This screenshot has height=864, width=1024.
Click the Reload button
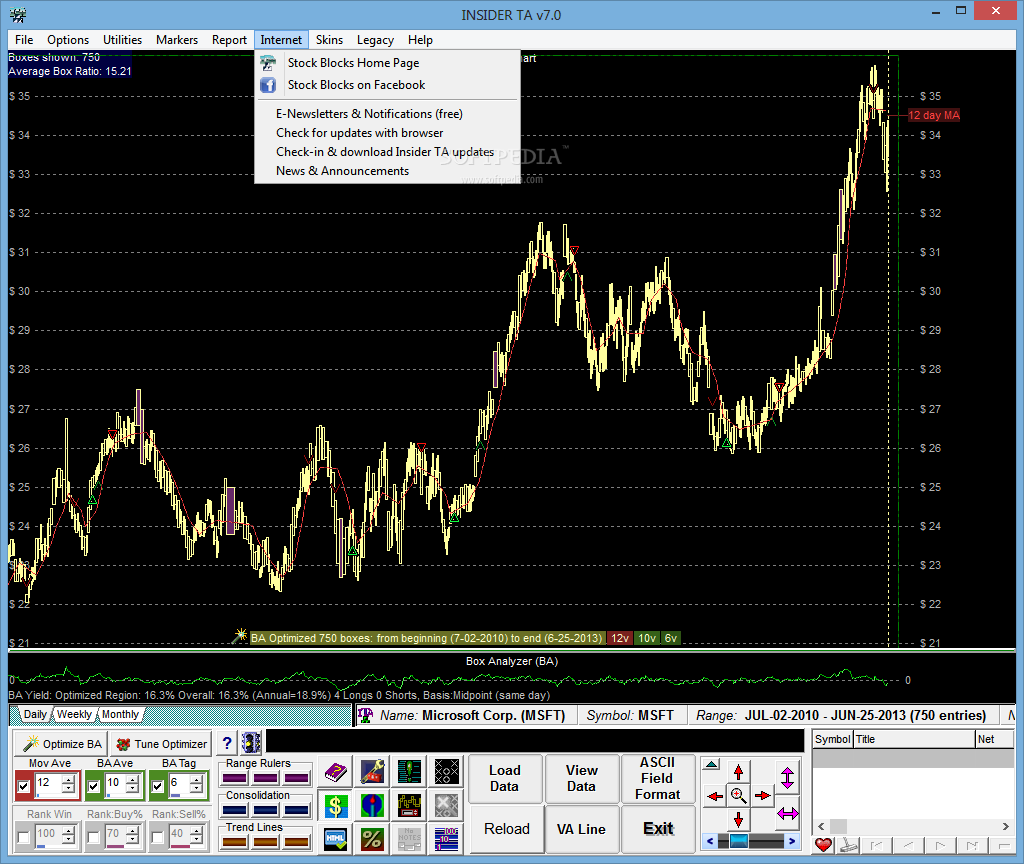(507, 829)
